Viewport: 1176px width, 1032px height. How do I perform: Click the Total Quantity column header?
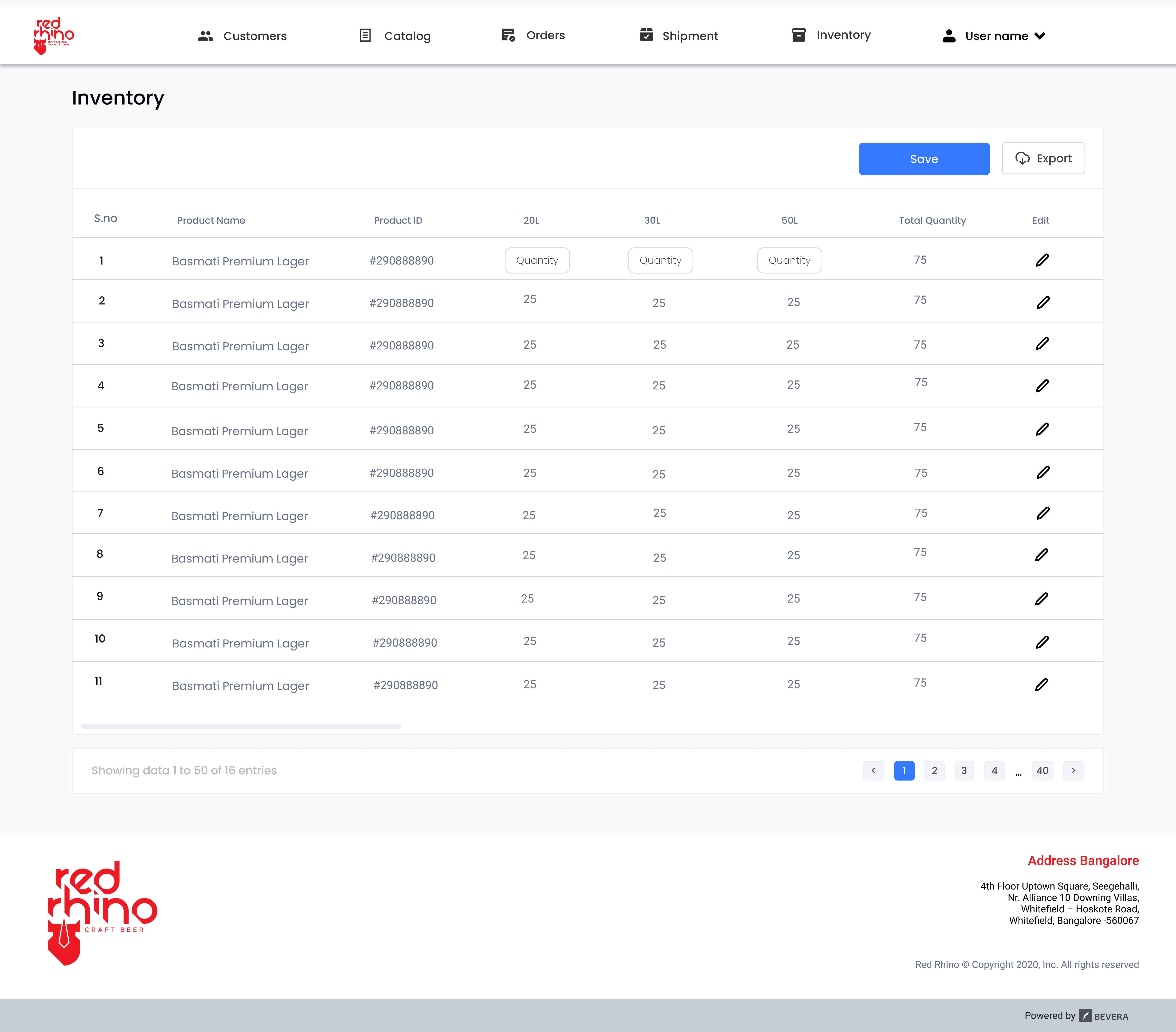tap(933, 220)
